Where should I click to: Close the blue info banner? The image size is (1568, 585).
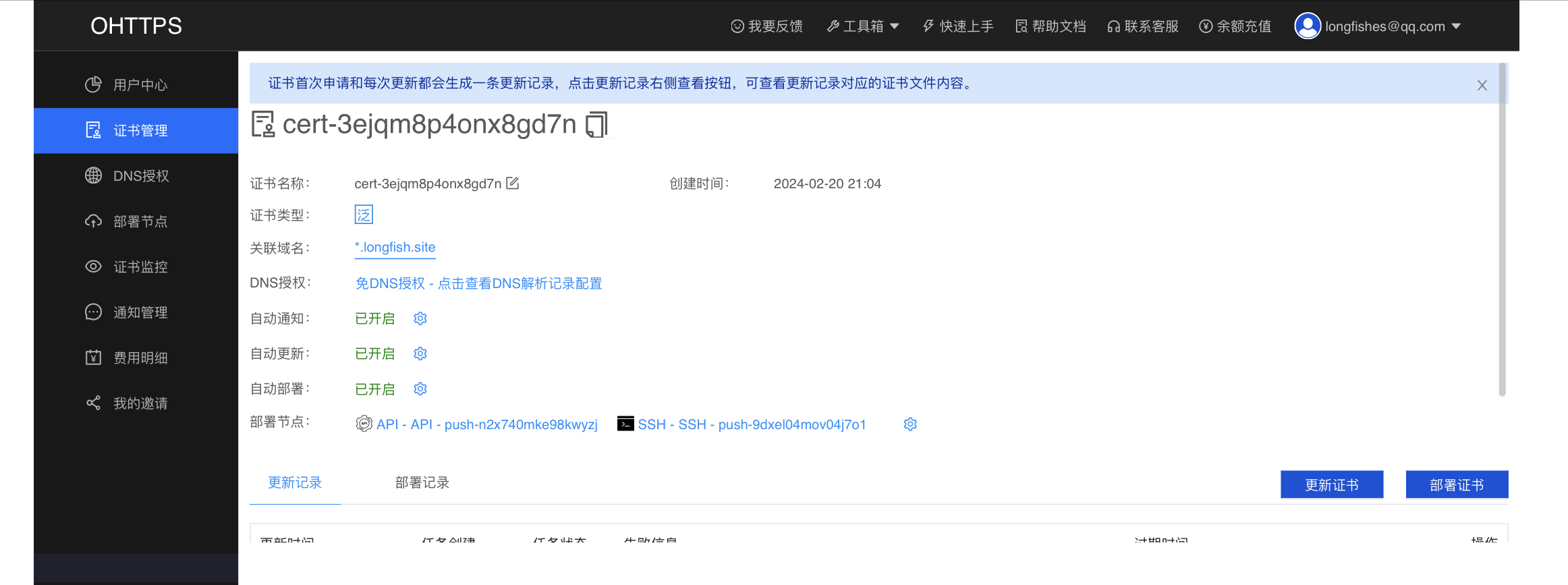1482,86
